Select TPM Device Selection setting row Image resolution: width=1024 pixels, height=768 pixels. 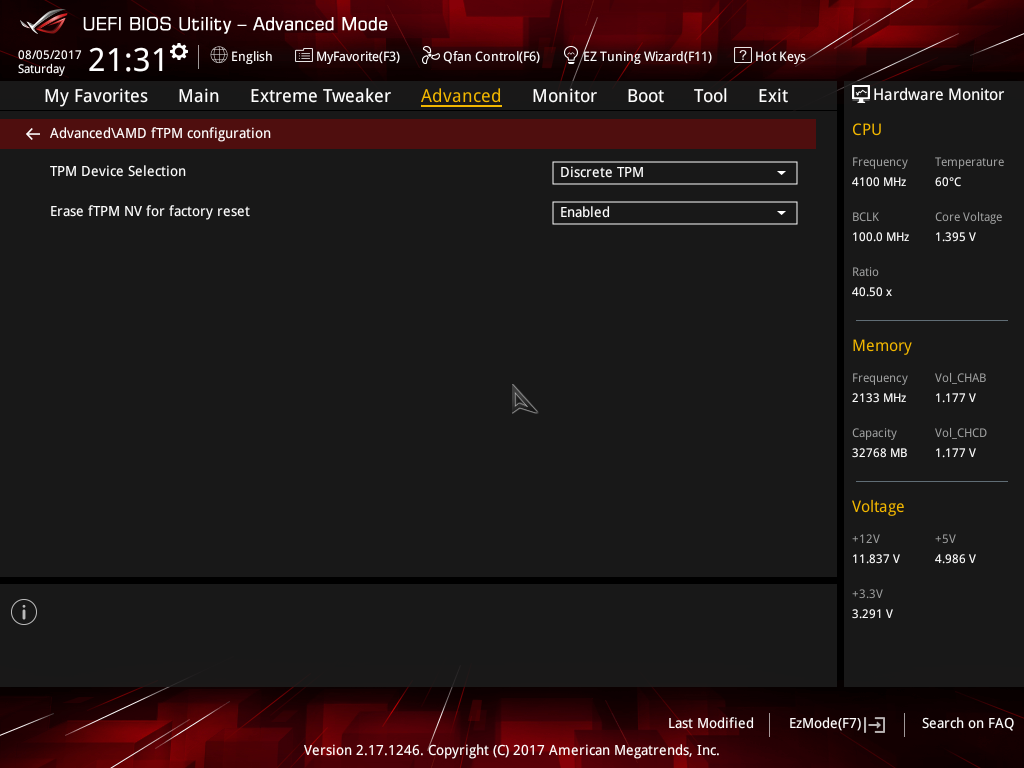[x=118, y=172]
